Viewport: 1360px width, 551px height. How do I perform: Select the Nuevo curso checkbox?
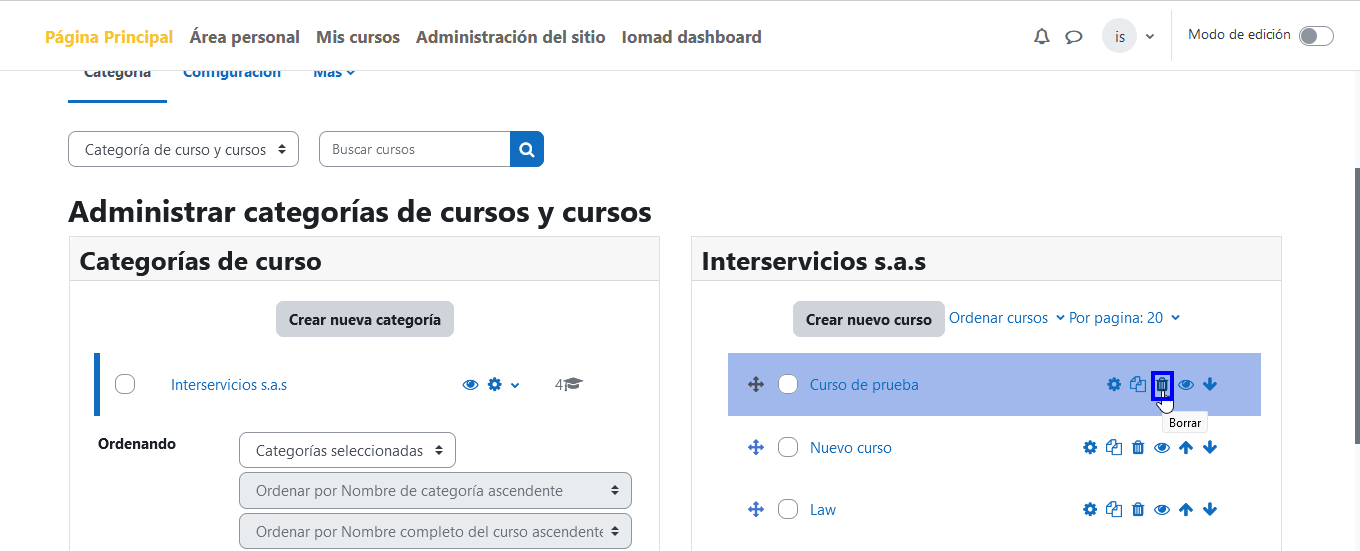[x=788, y=448]
